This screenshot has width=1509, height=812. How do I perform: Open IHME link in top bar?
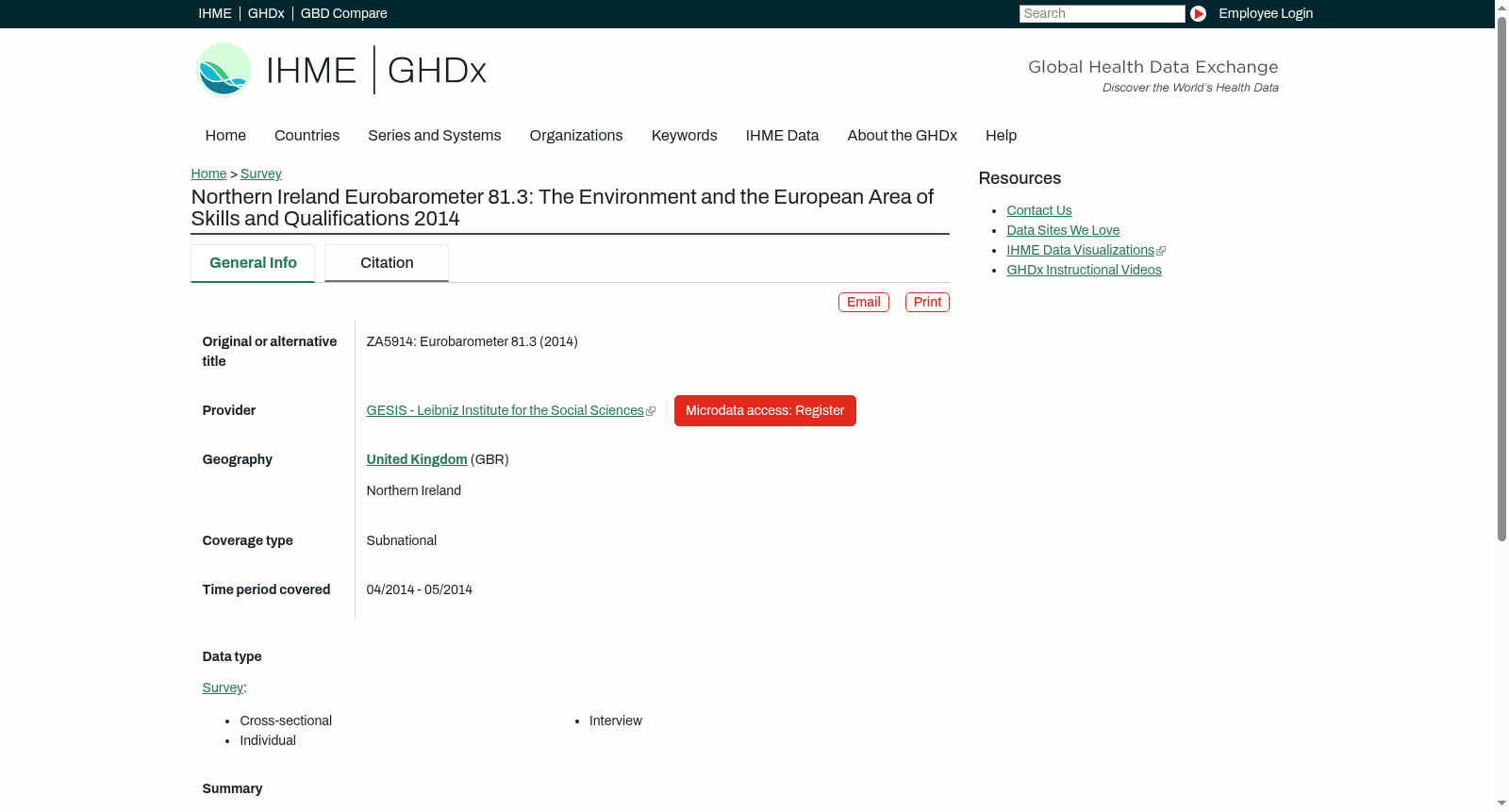[215, 13]
